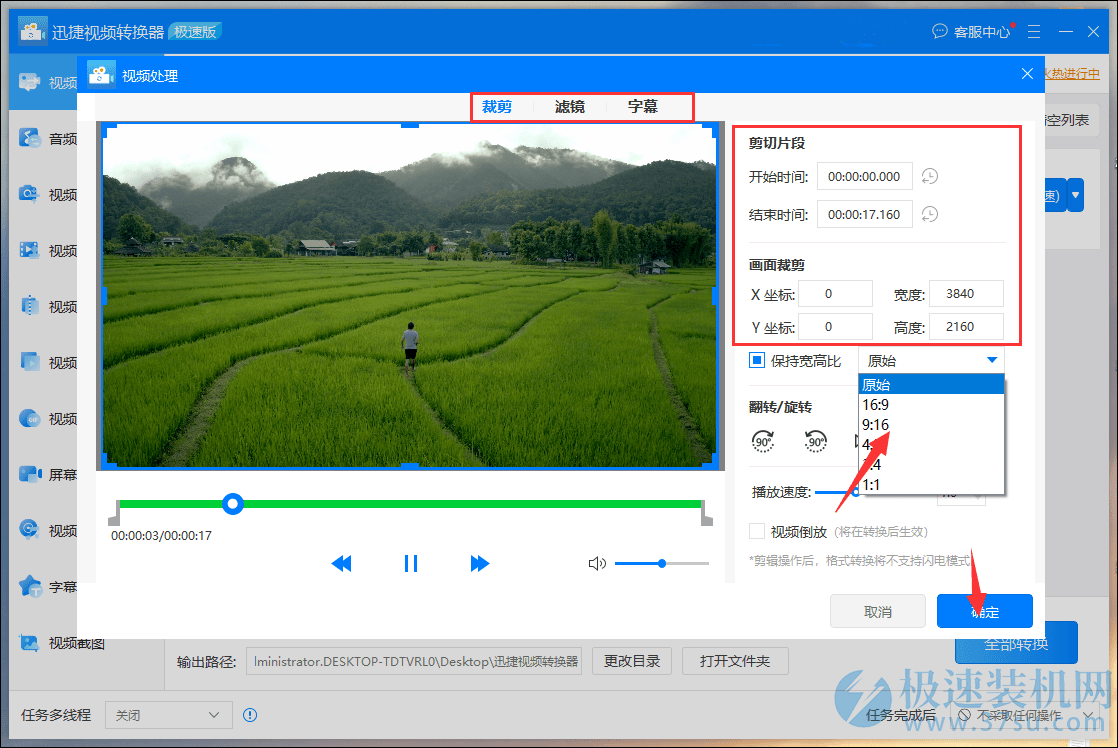Click the blue dropdown arrow behind dialog

[1075, 195]
